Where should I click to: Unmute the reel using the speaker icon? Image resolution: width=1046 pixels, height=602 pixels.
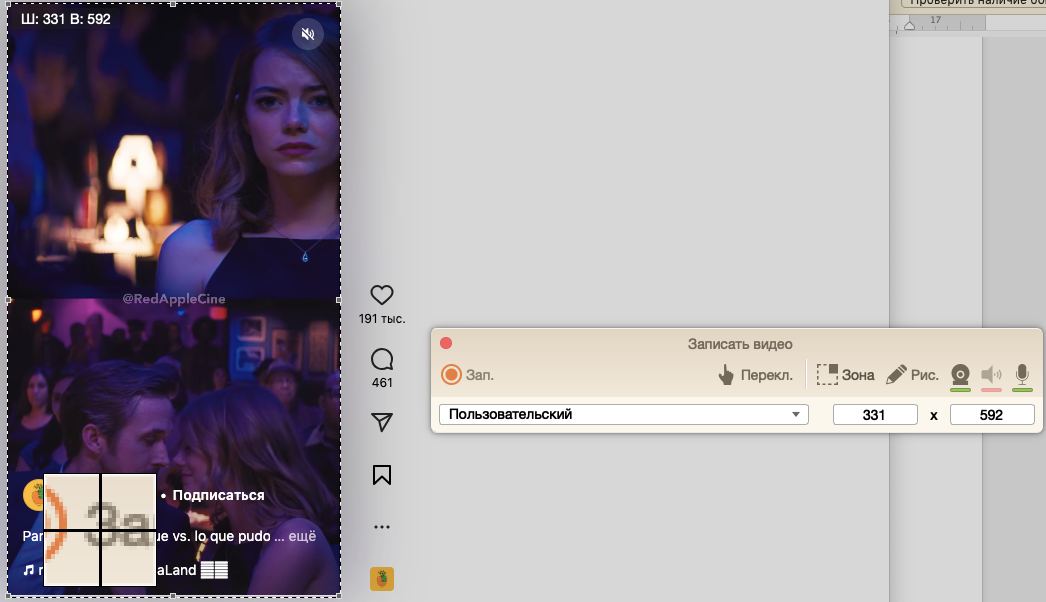point(308,34)
